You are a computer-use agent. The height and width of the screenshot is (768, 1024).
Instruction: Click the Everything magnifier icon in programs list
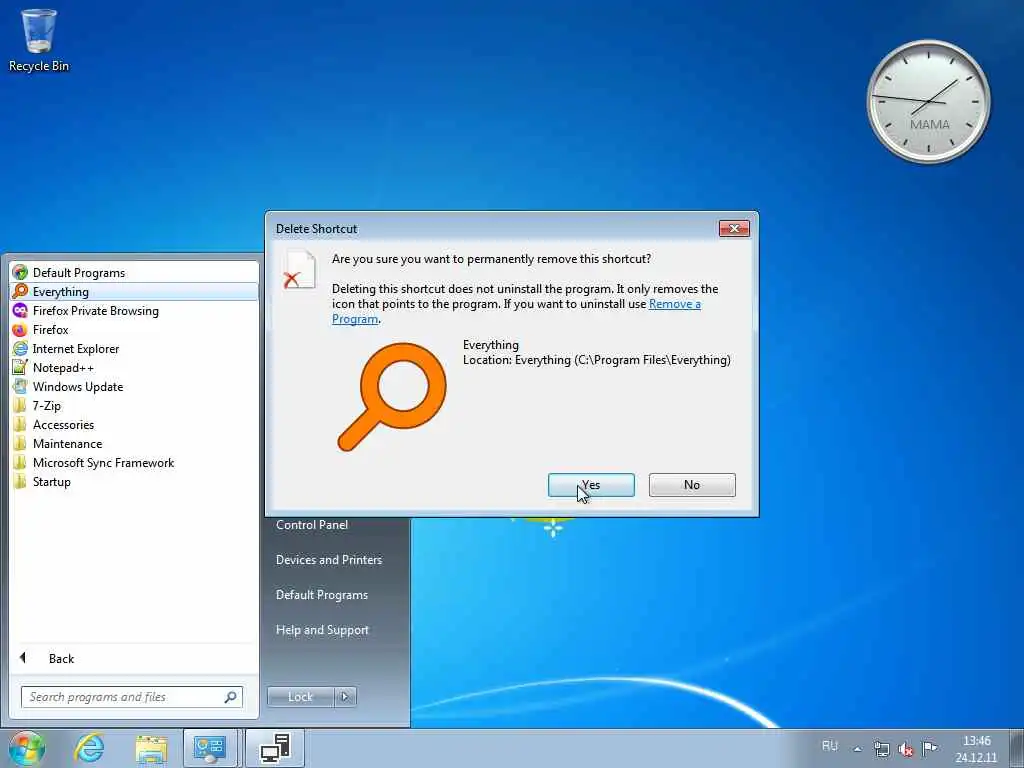[20, 291]
